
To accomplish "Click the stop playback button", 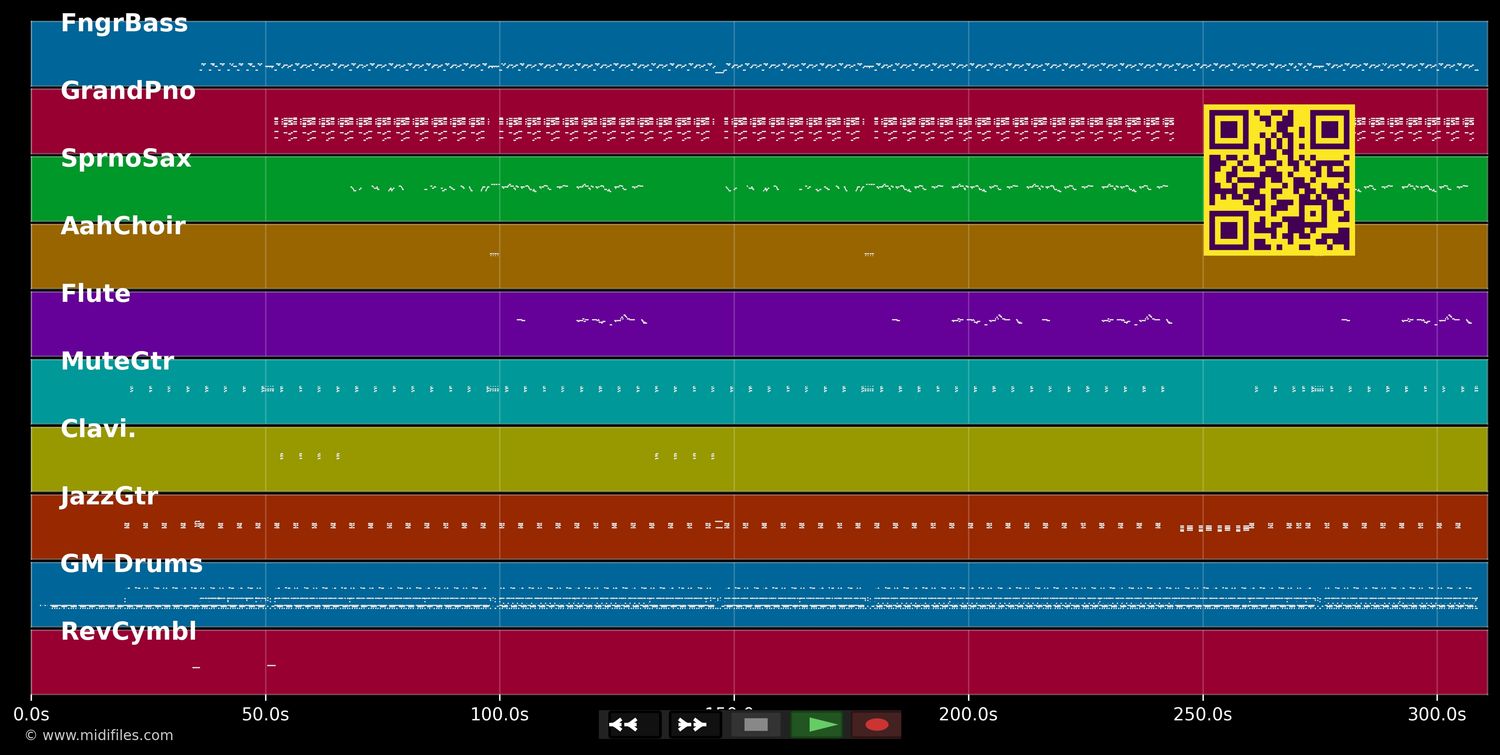I will (755, 724).
